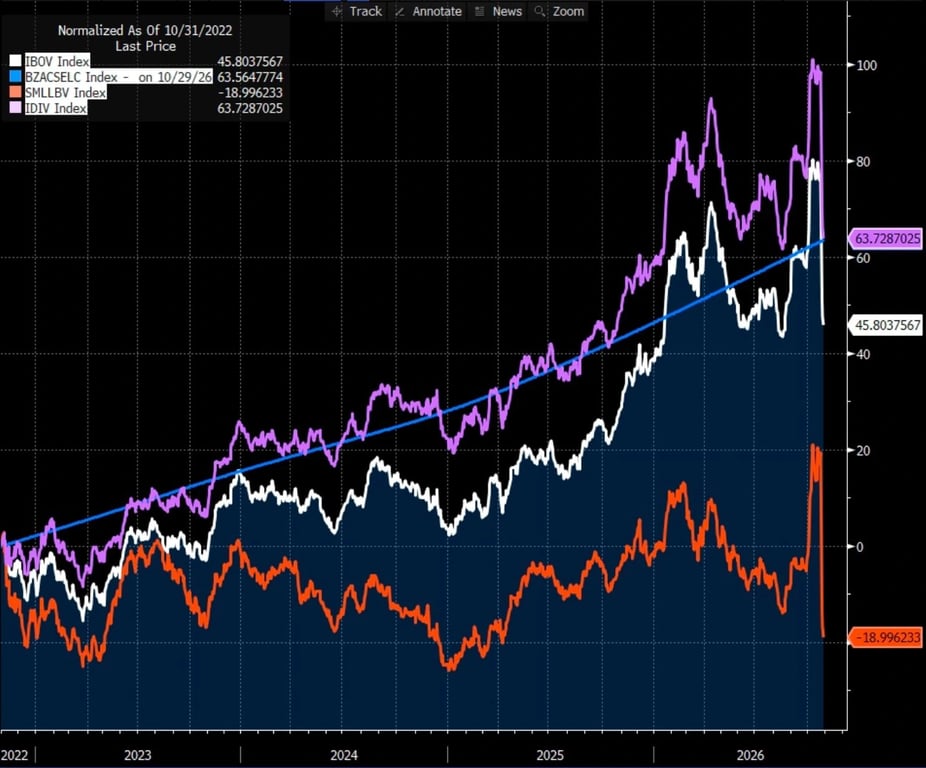926x768 pixels.
Task: Click the 0 label on the Y axis
Action: point(859,546)
